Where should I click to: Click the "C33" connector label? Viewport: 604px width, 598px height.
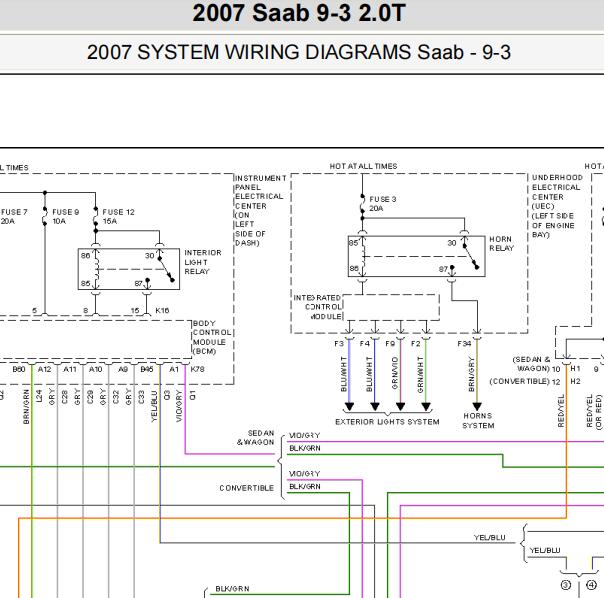[141, 396]
